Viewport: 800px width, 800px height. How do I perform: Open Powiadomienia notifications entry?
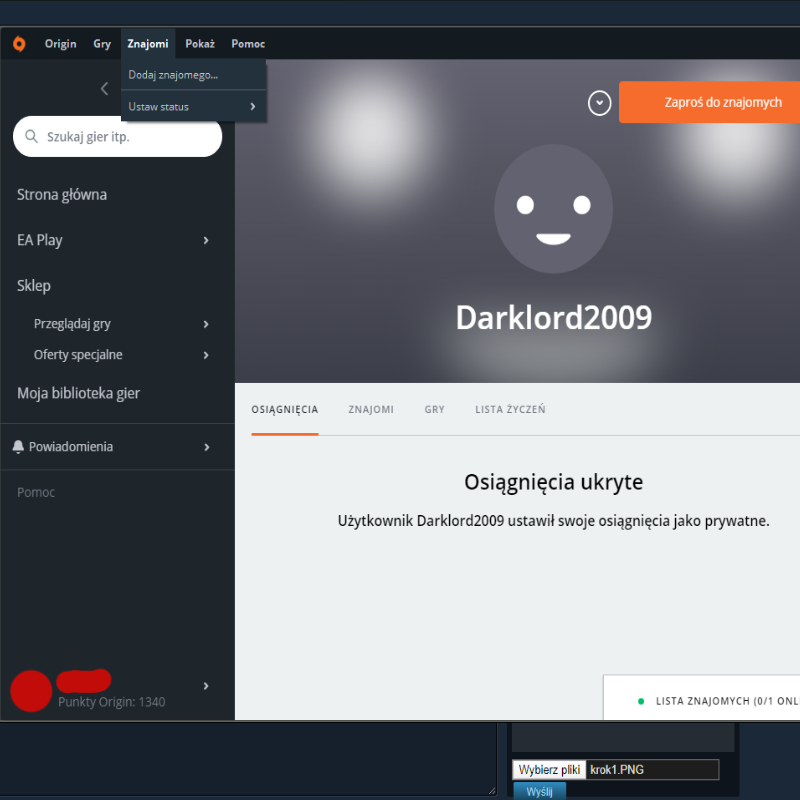(x=71, y=447)
